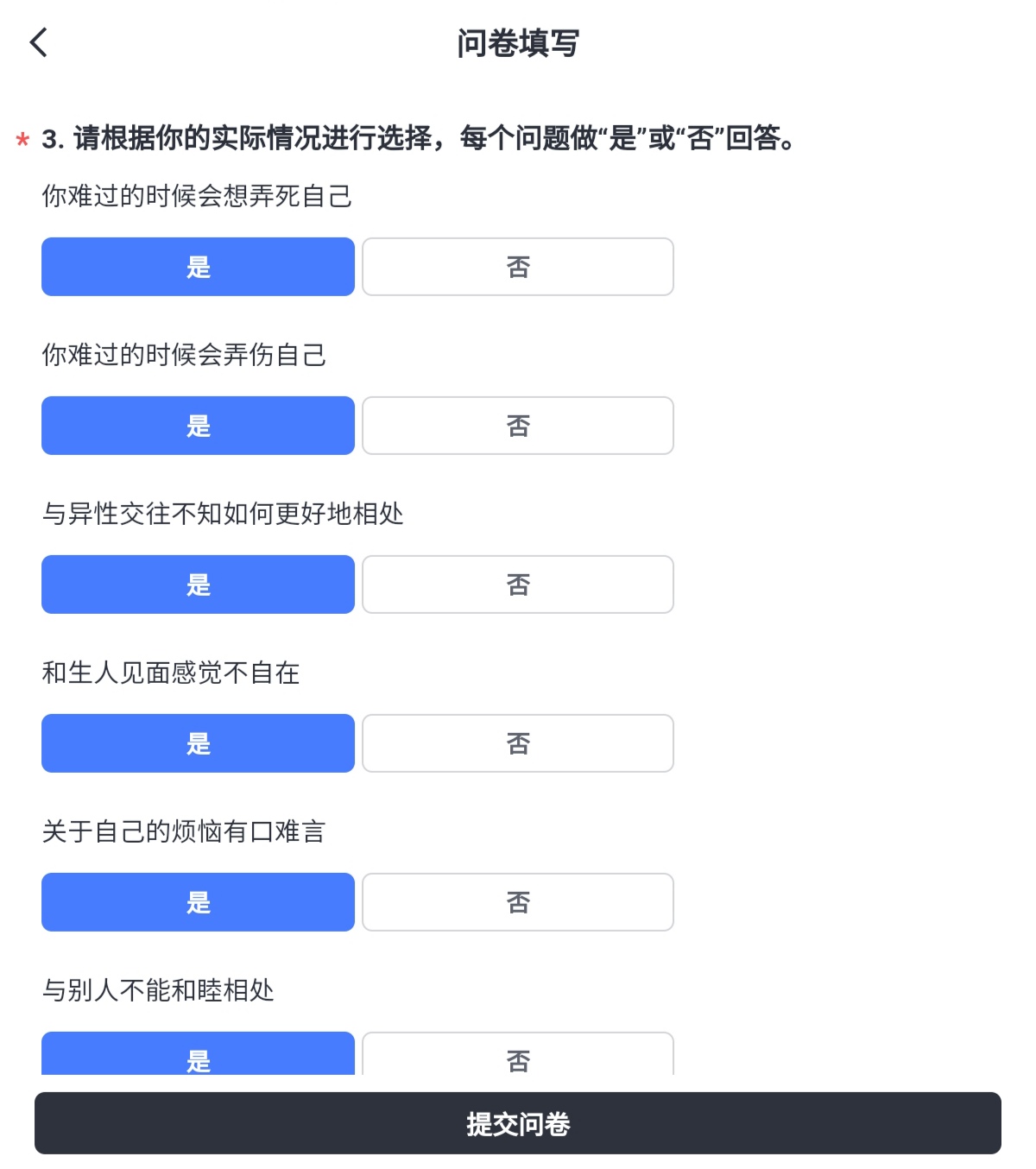This screenshot has height=1169, width=1036.
Task: Select 是 for 与别人不能和睦相处
Action: pos(198,1055)
